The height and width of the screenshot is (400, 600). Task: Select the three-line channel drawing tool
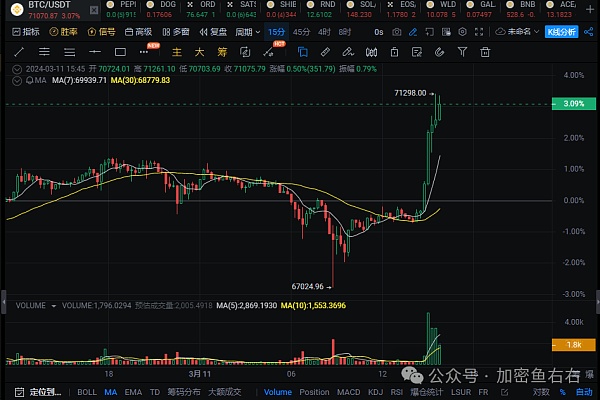point(70,52)
